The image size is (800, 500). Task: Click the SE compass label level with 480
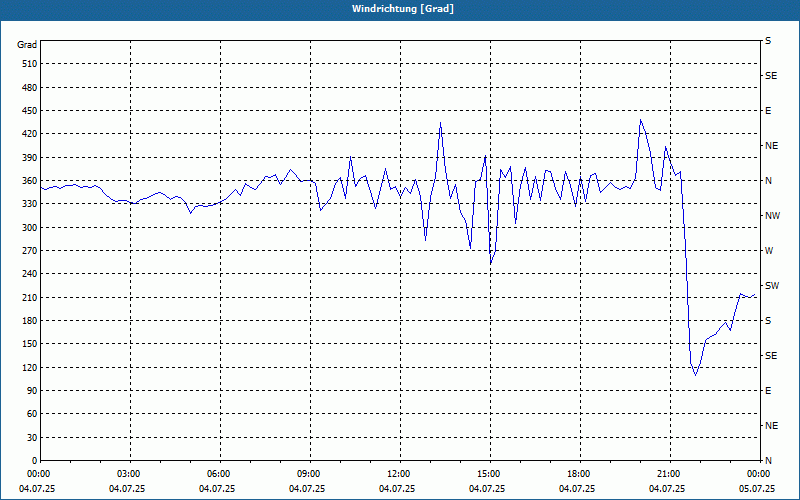[771, 76]
